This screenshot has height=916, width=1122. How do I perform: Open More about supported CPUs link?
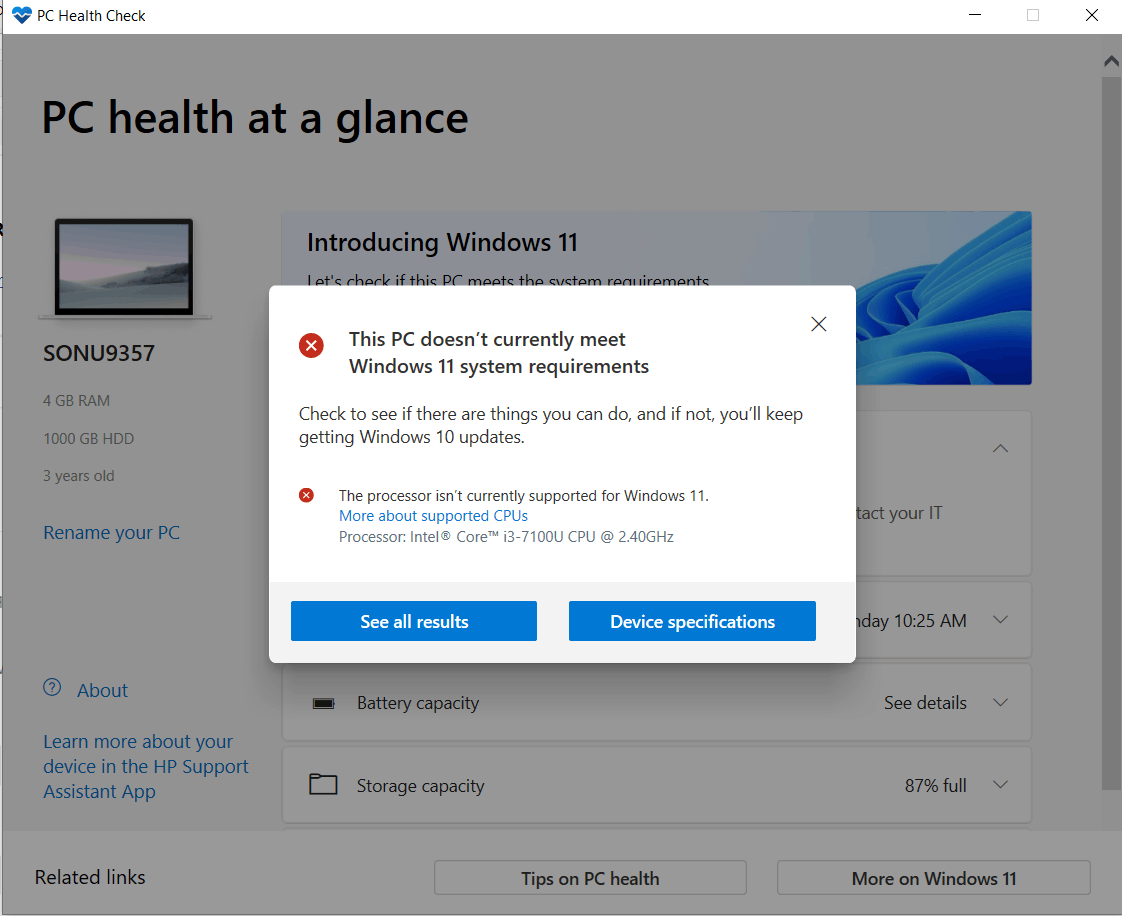(x=433, y=516)
